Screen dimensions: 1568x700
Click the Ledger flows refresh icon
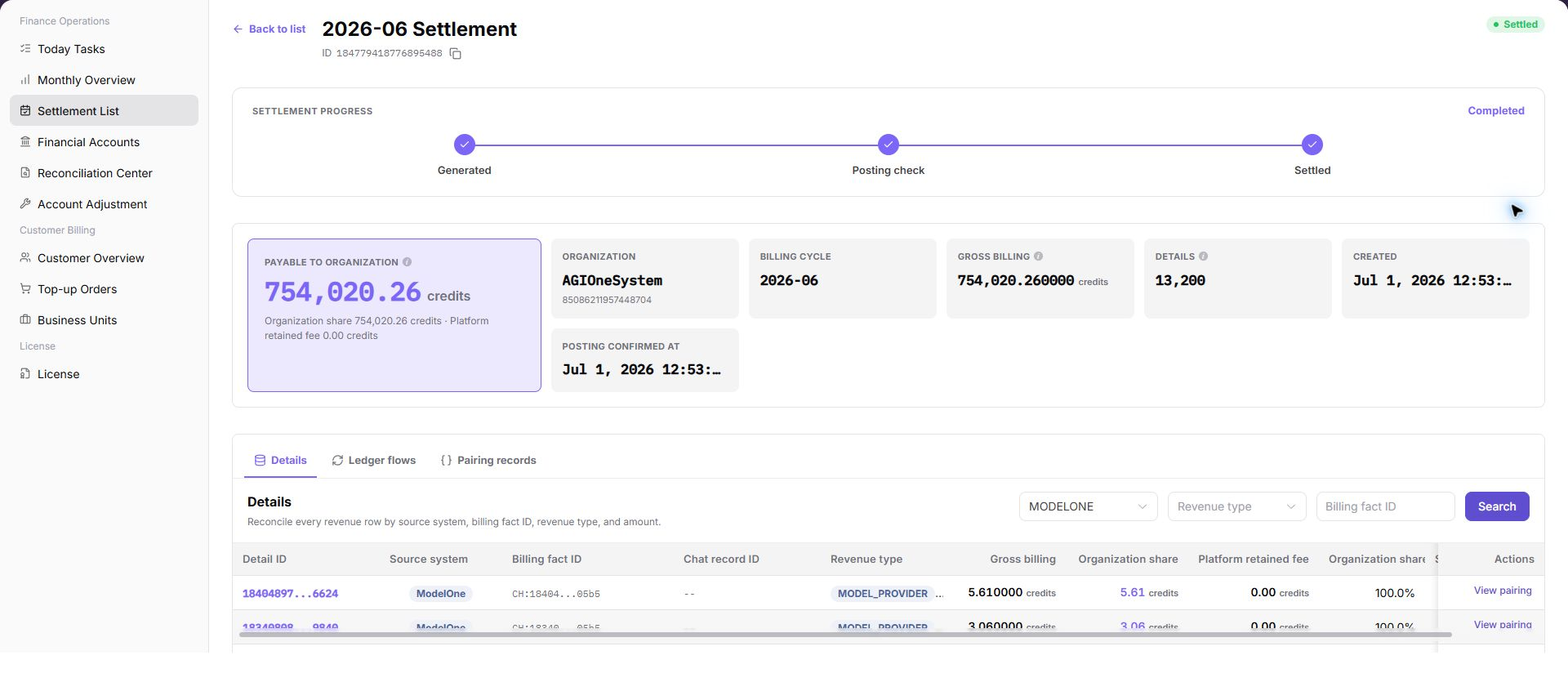pos(337,461)
